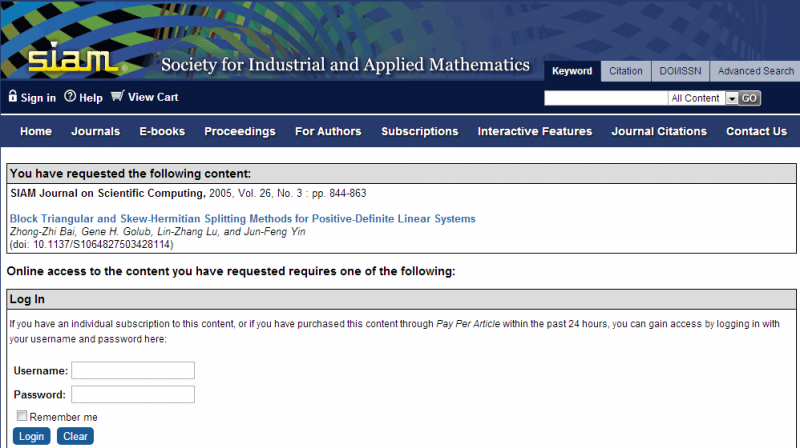Open the For Authors menu item

(328, 131)
